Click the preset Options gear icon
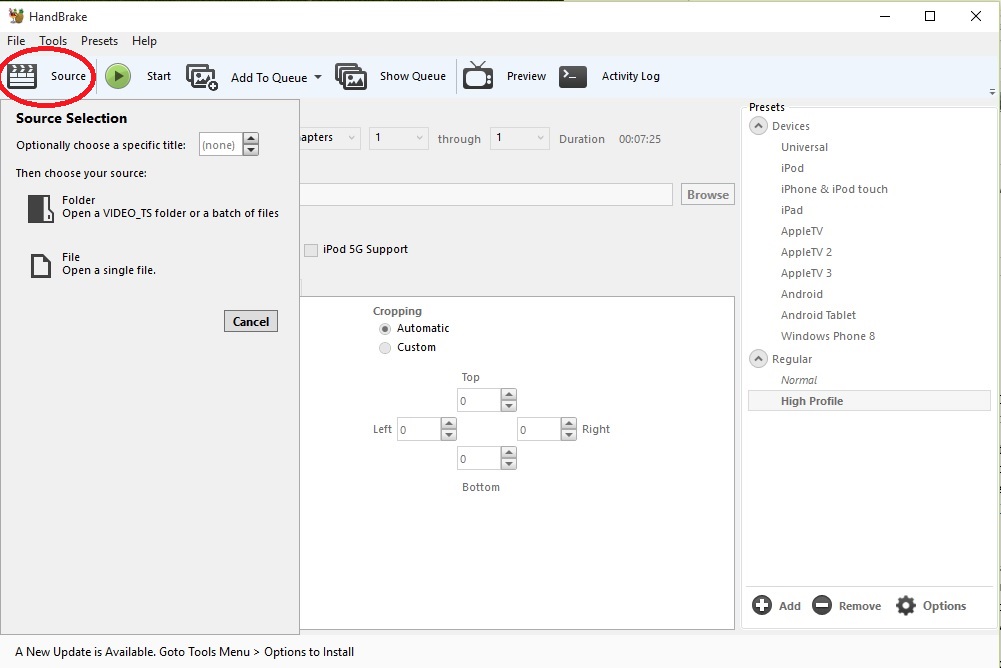Image resolution: width=1001 pixels, height=668 pixels. [905, 605]
